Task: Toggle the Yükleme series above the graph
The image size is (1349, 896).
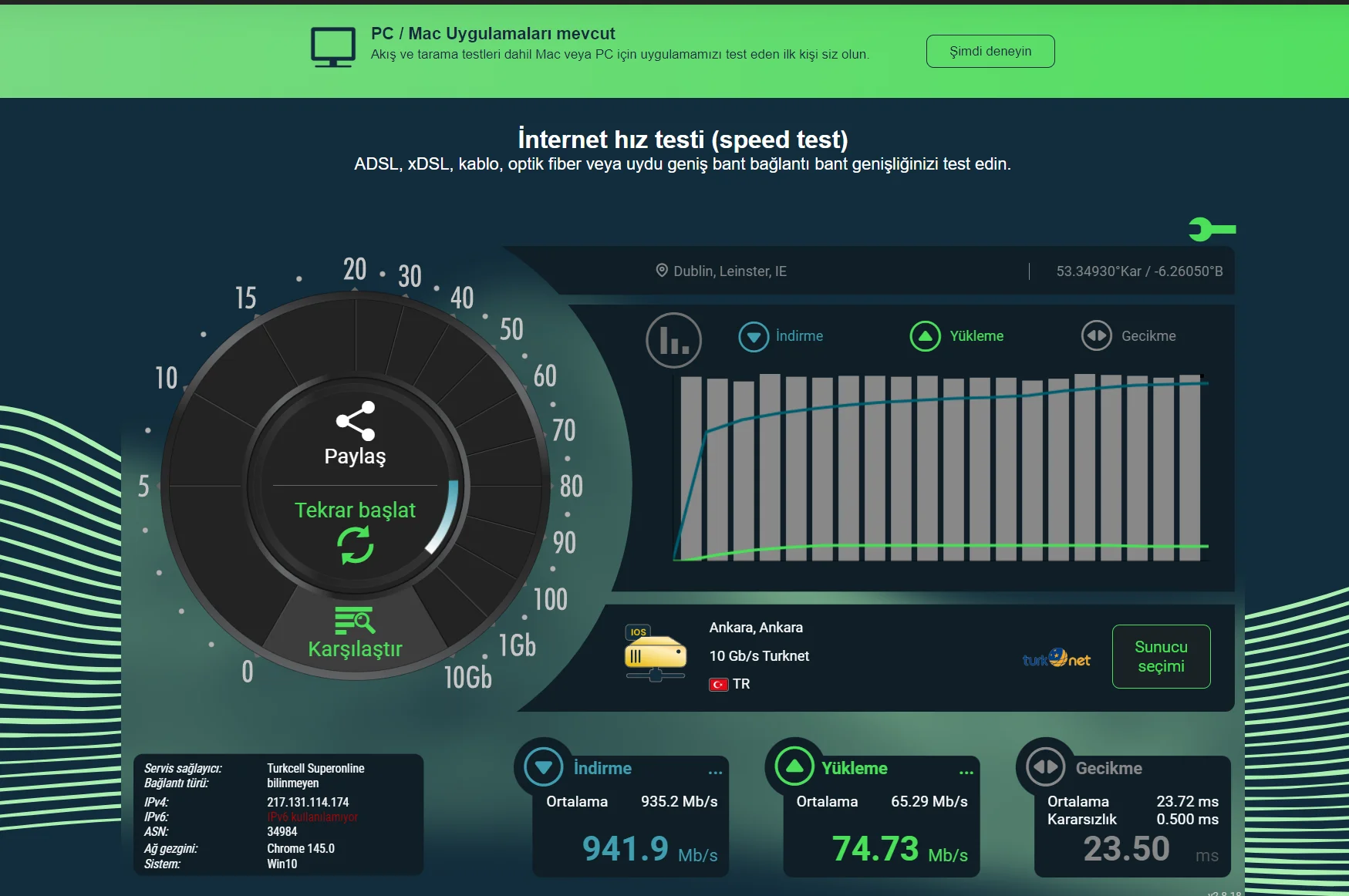Action: click(x=956, y=336)
